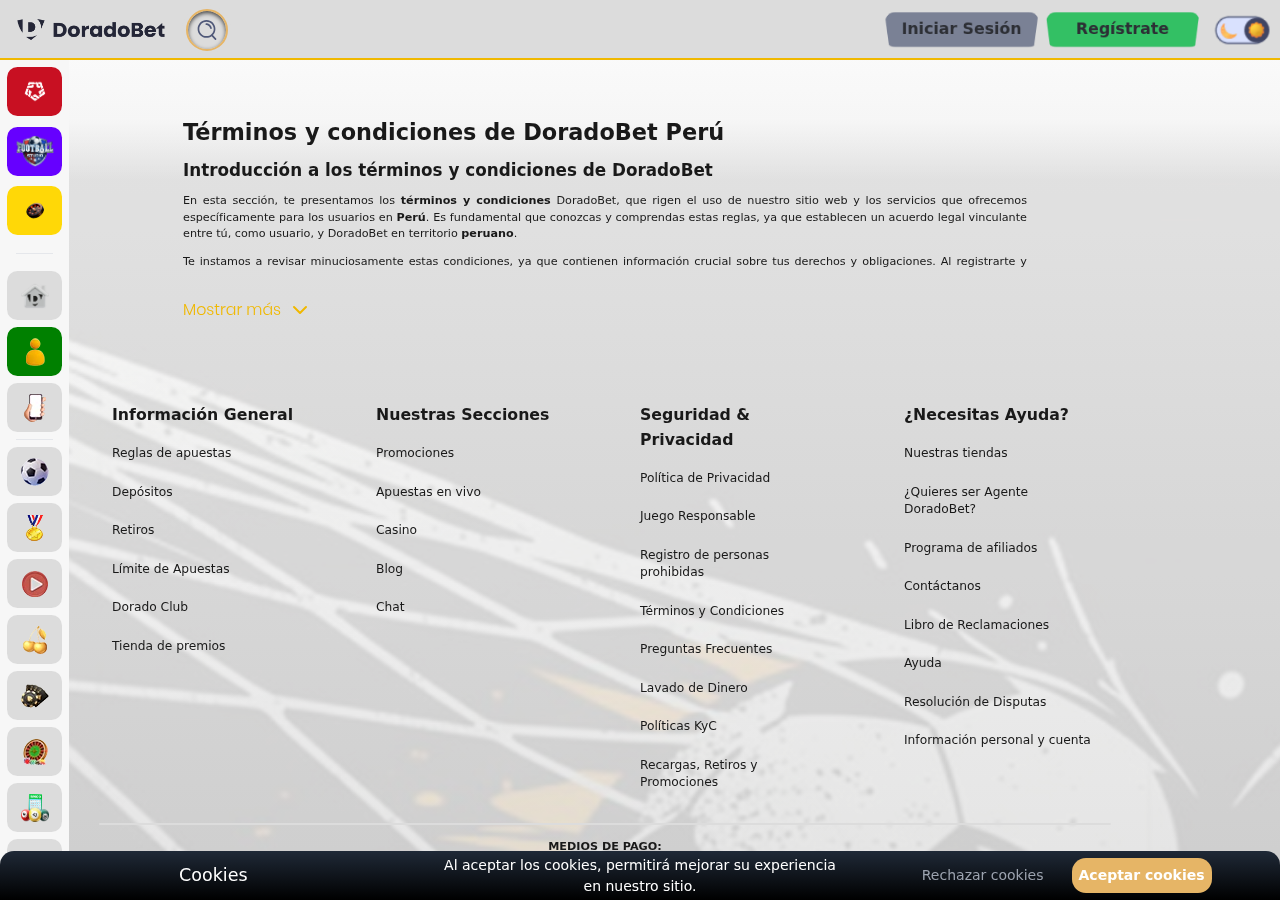Accept cookies with Aceptar cookies button
This screenshot has width=1280, height=900.
coord(1141,875)
